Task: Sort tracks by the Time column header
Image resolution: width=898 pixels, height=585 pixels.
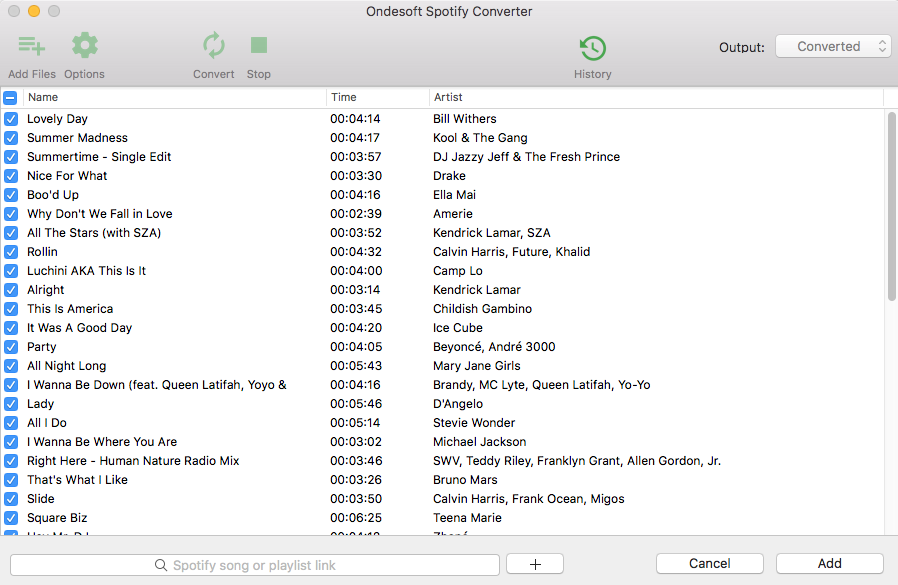Action: (377, 98)
